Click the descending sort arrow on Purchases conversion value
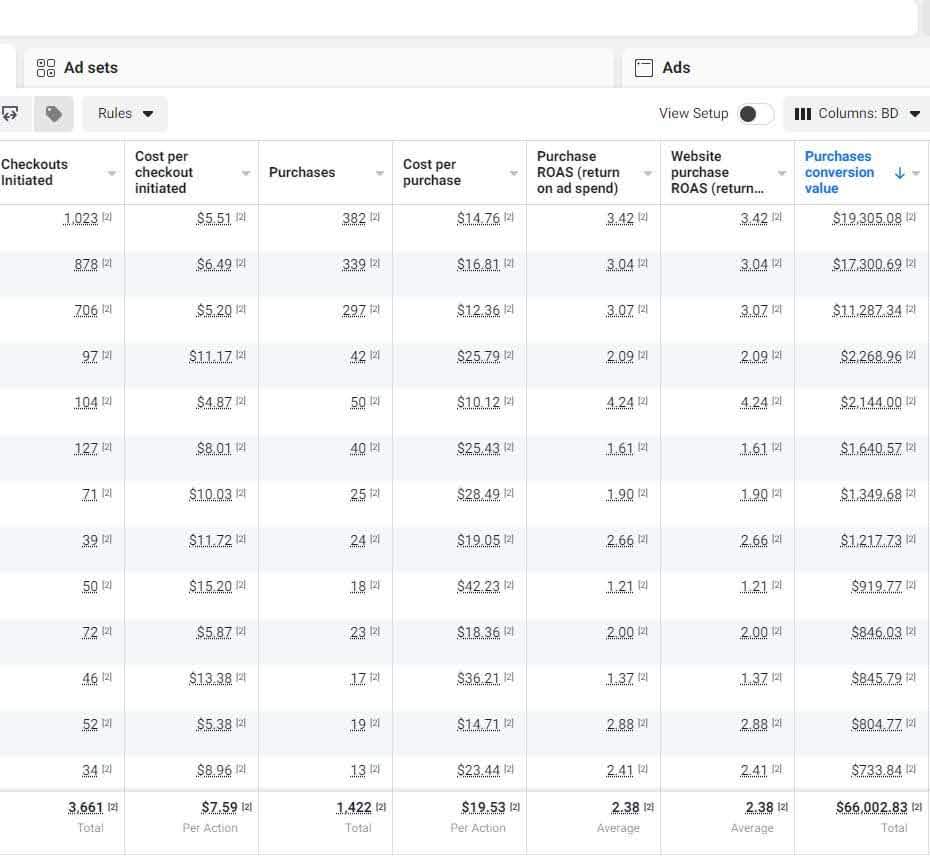The image size is (930, 857). coord(899,173)
